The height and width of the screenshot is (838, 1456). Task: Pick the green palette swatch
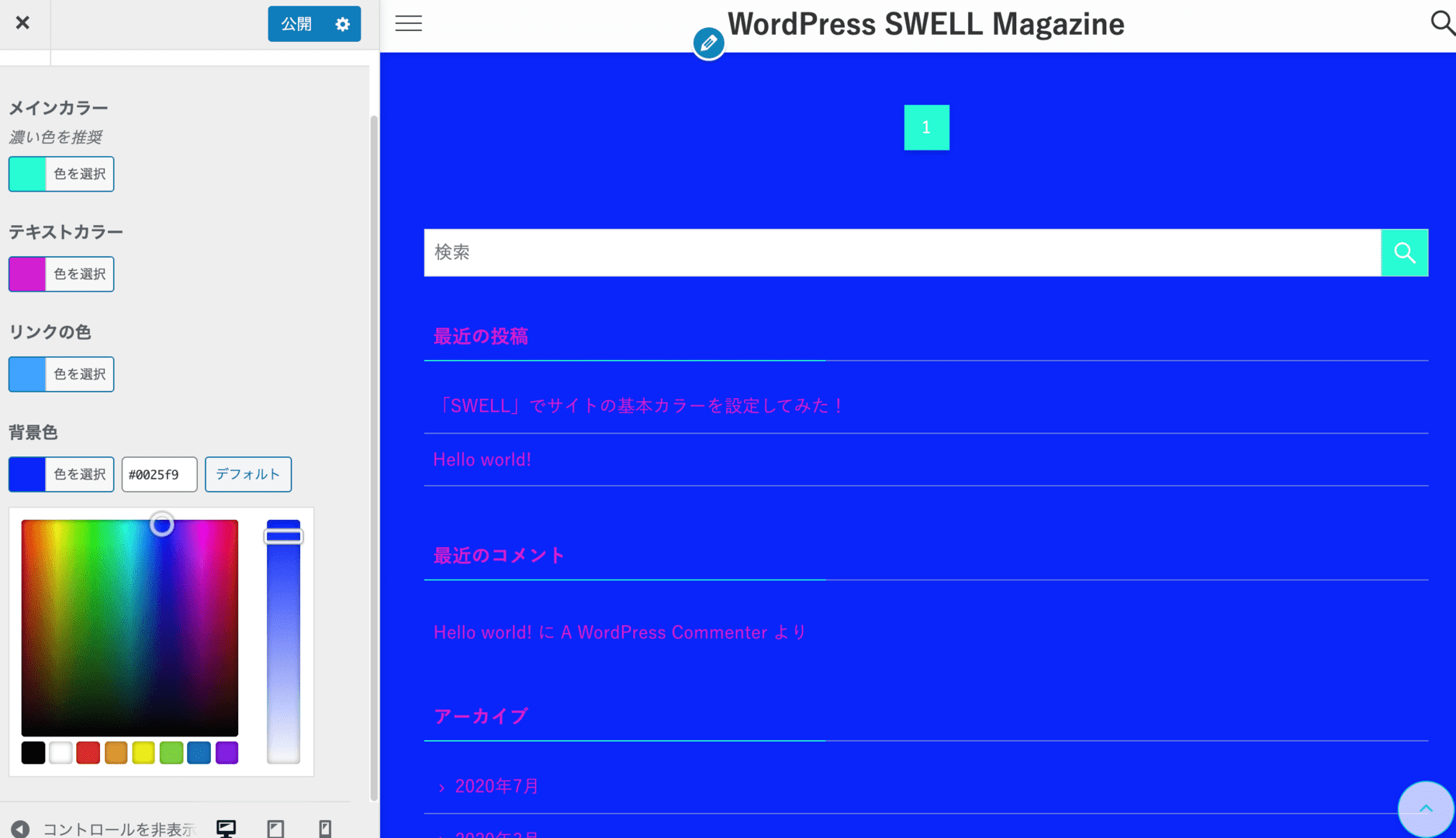(x=171, y=753)
